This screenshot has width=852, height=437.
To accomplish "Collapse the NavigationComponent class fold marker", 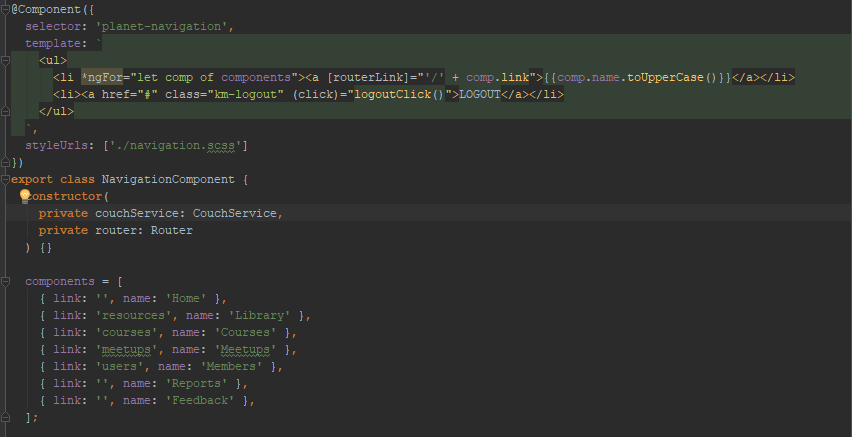I will pos(5,179).
